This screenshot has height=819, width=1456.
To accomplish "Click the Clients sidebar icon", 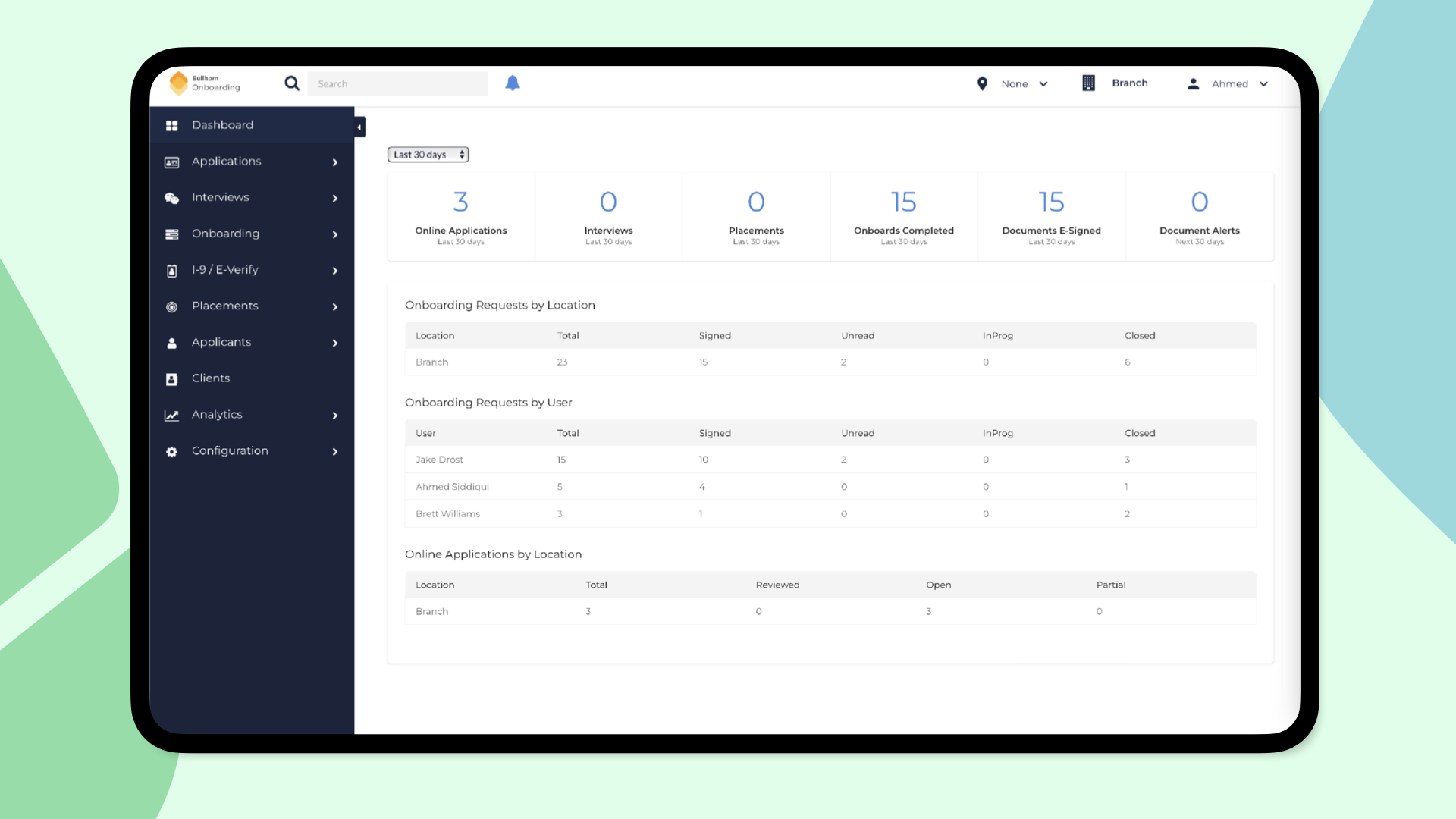I will [x=172, y=379].
